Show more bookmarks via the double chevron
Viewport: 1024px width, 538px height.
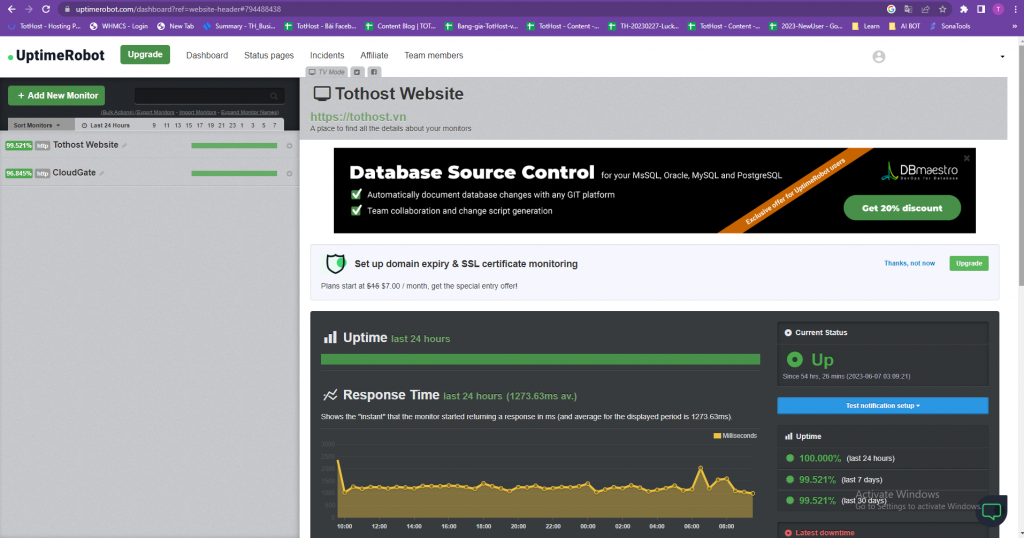point(1014,26)
